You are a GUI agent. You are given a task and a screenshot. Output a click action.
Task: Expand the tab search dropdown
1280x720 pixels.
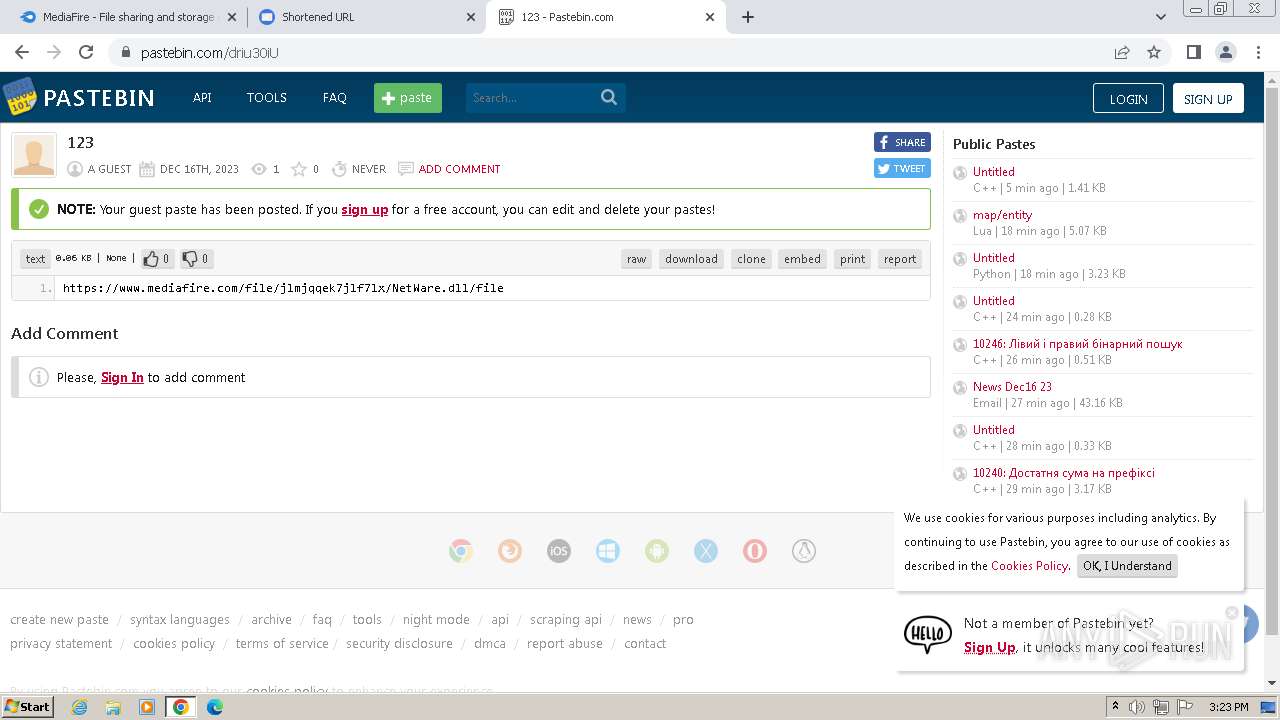point(1161,17)
